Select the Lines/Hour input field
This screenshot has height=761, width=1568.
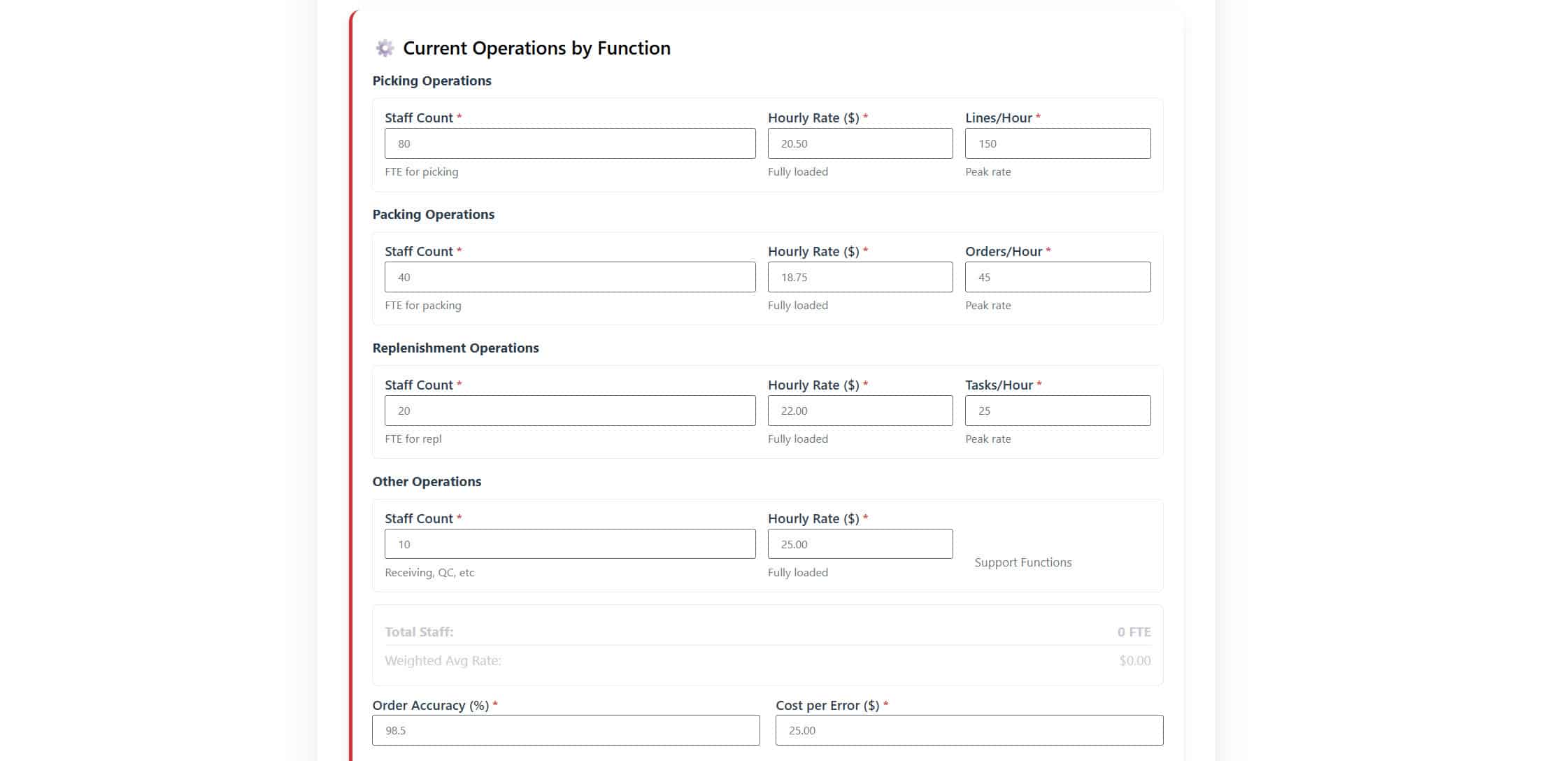tap(1057, 143)
